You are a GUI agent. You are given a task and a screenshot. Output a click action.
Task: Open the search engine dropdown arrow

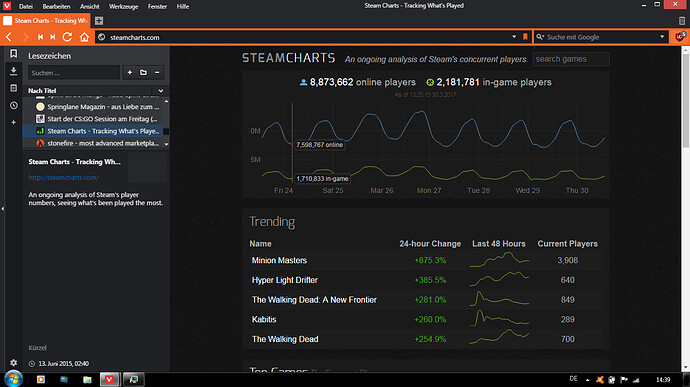pos(662,37)
